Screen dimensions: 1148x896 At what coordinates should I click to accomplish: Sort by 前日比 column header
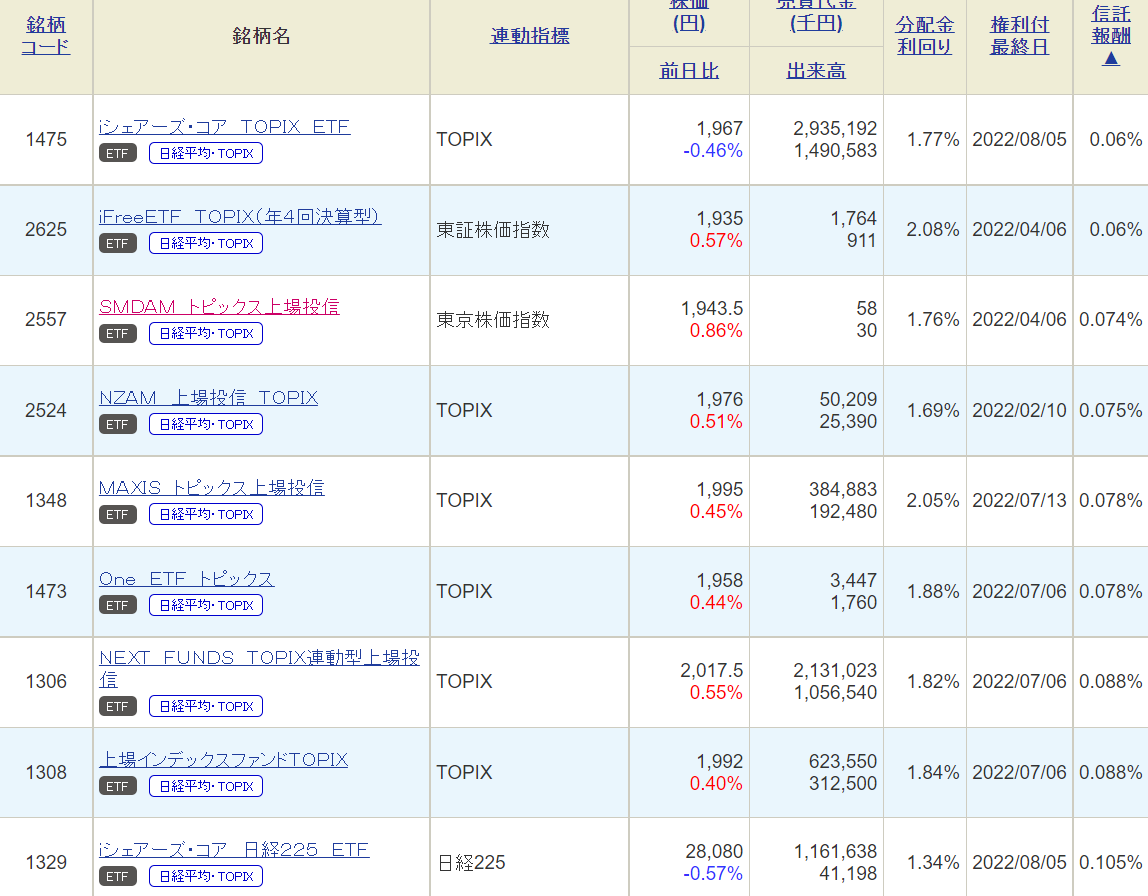coord(689,71)
